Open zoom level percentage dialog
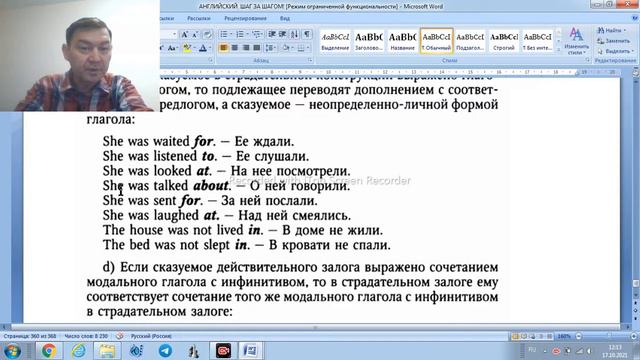640x360 pixels. point(564,336)
